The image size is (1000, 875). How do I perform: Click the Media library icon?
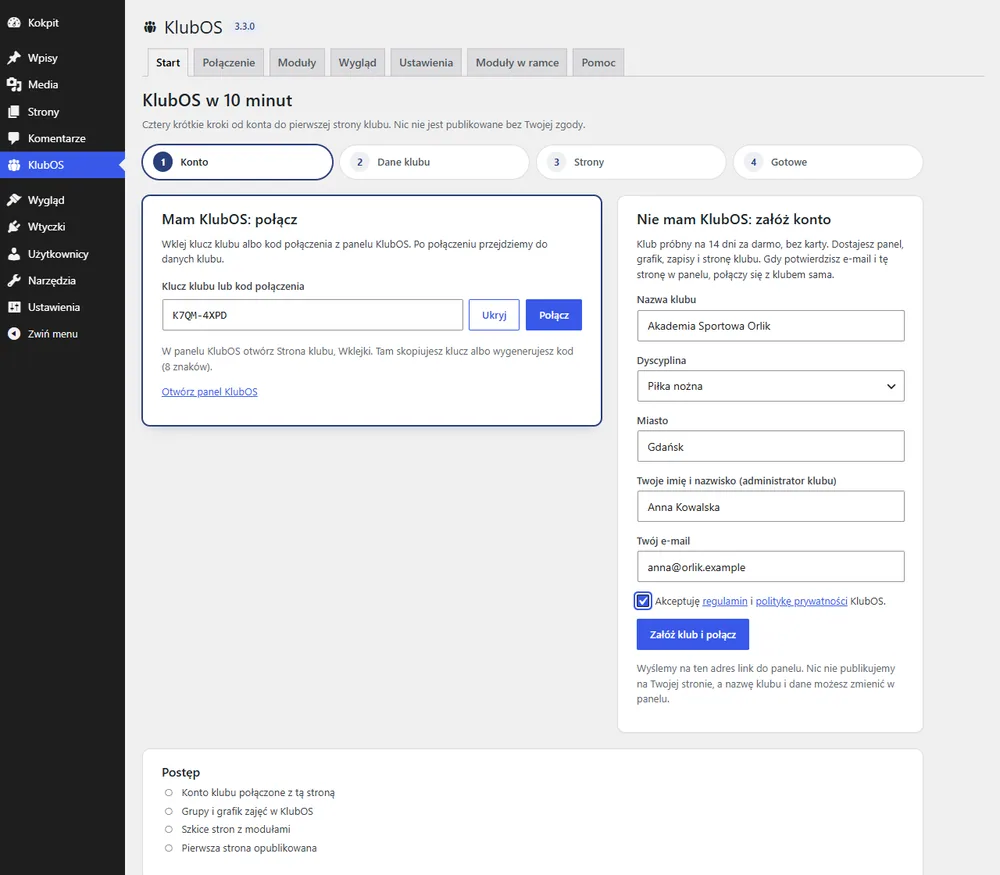click(x=14, y=85)
